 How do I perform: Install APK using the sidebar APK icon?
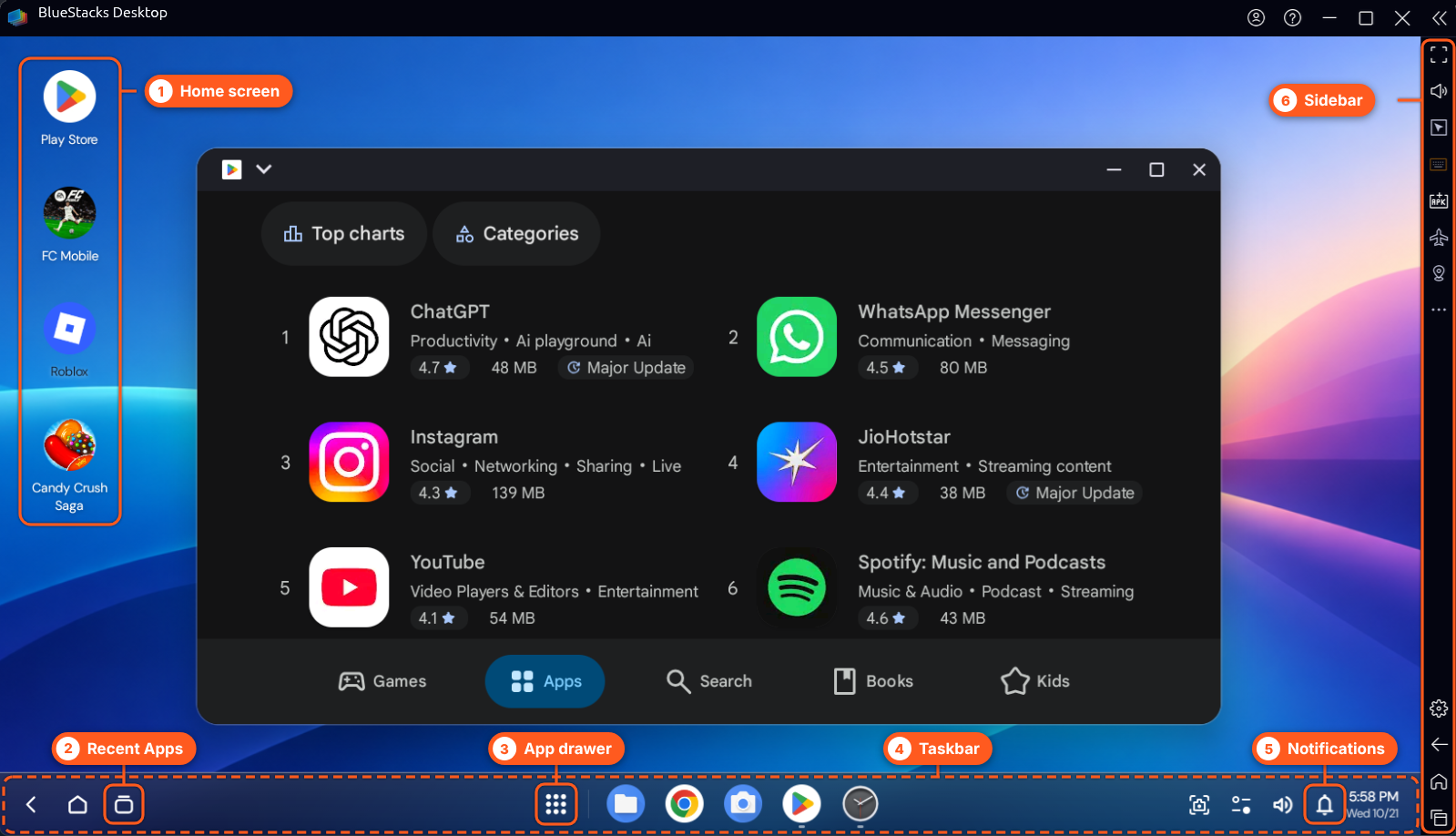[1439, 201]
